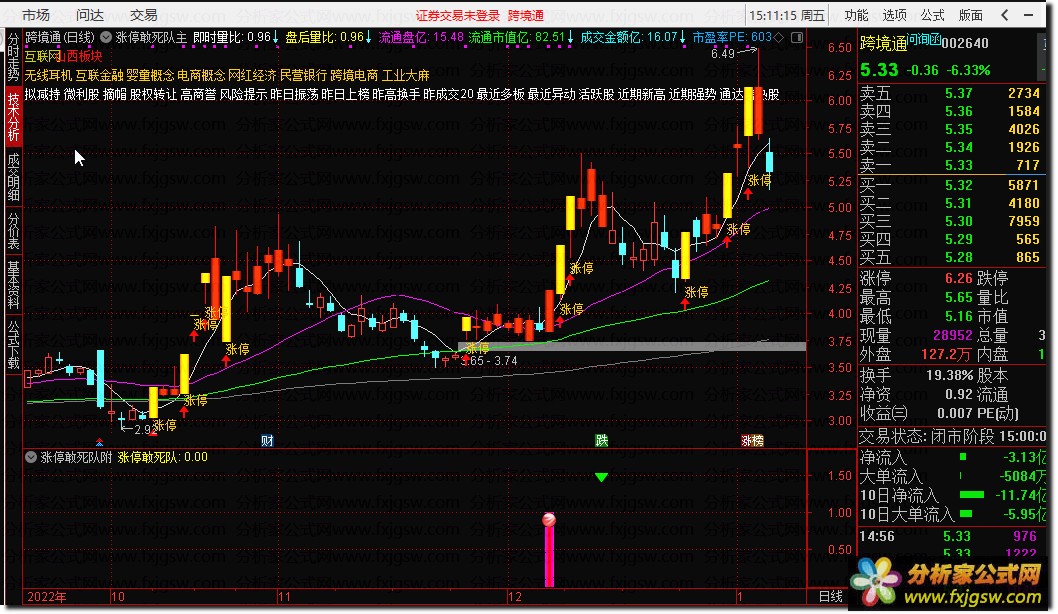Image resolution: width=1058 pixels, height=614 pixels.
Task: Click the 换手 value 19.38%
Action: (949, 376)
